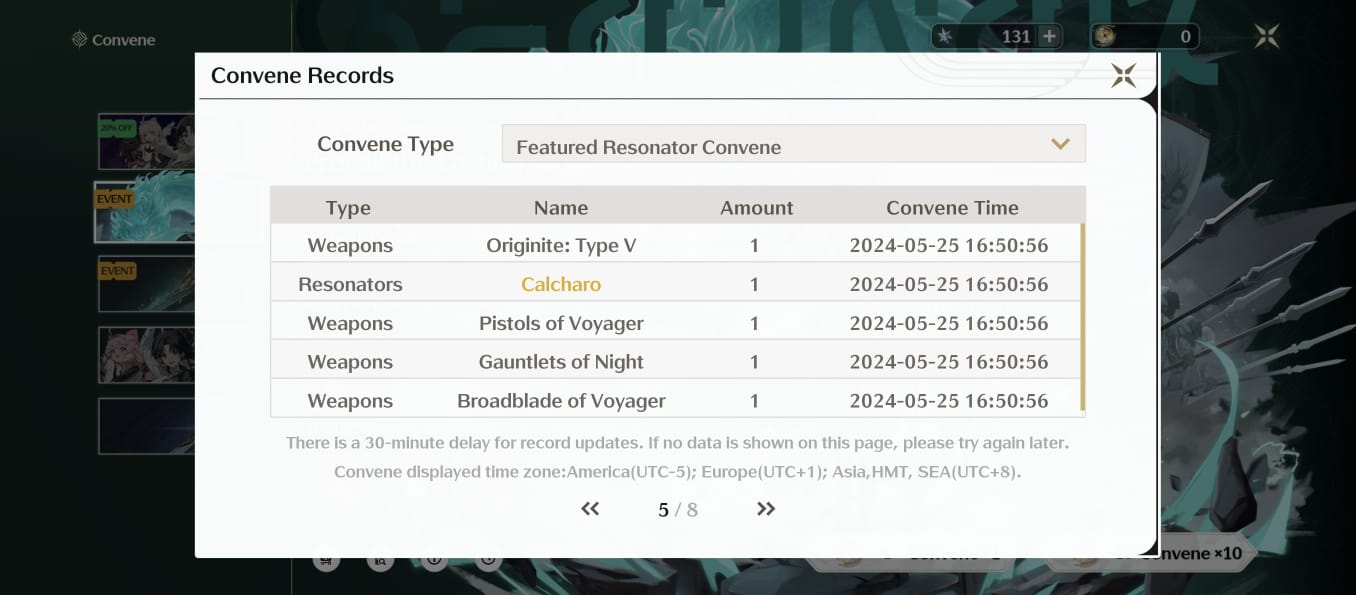Screen dimensions: 1356x595
Task: Select the teal dragon EVENT banner
Action: [145, 212]
